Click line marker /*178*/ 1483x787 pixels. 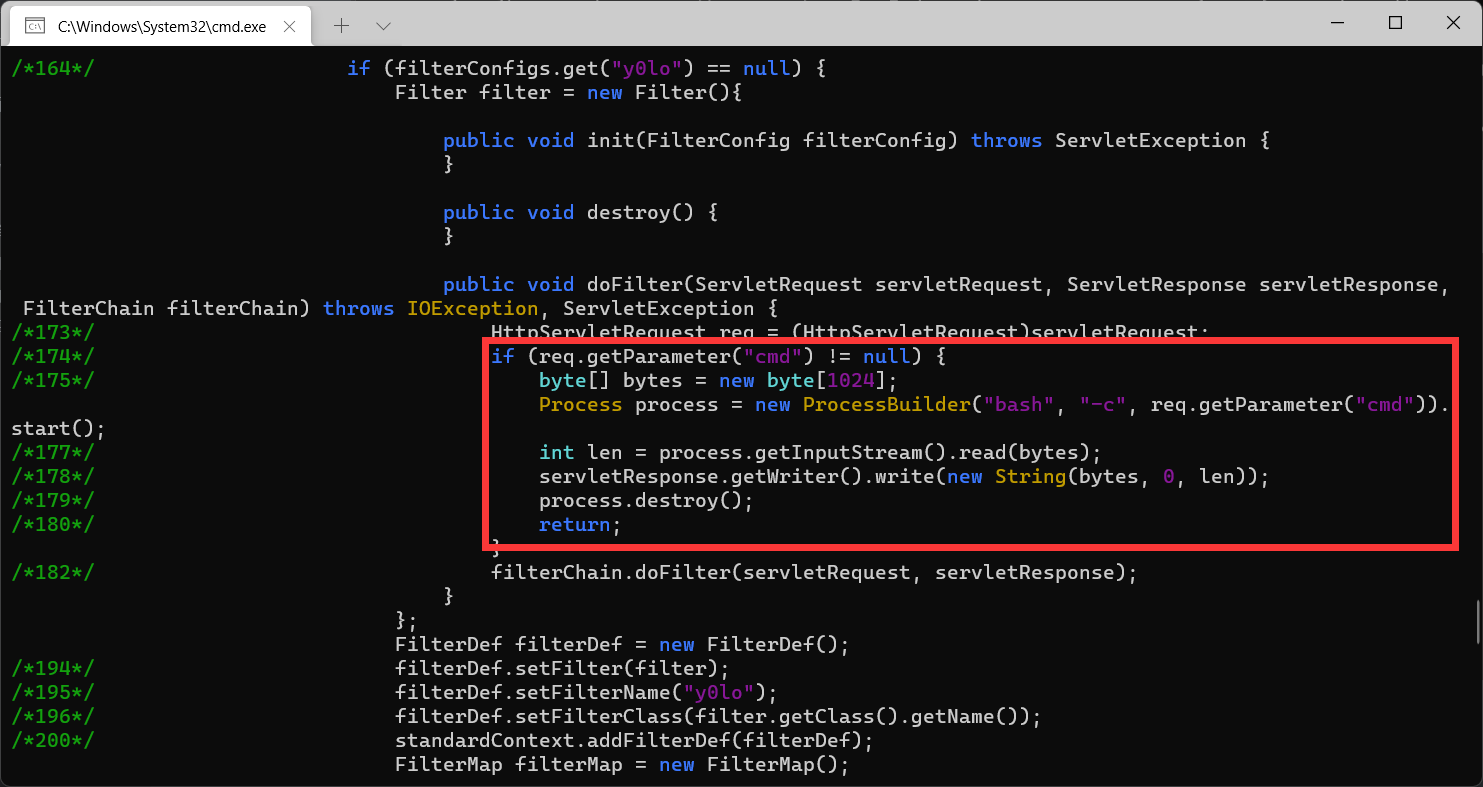point(53,477)
